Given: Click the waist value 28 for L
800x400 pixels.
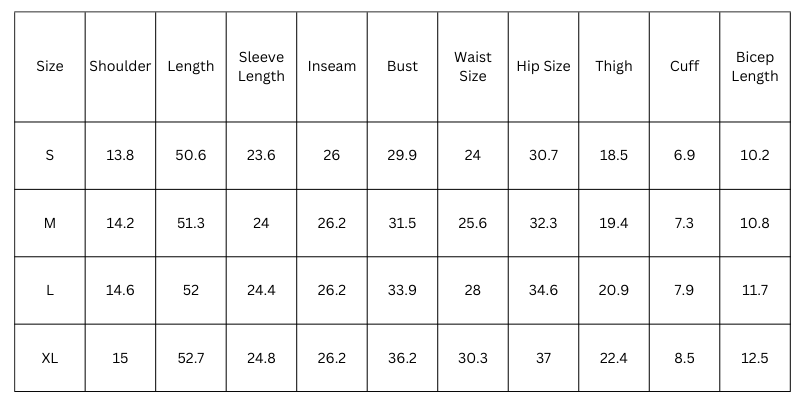Looking at the screenshot, I should [x=472, y=290].
